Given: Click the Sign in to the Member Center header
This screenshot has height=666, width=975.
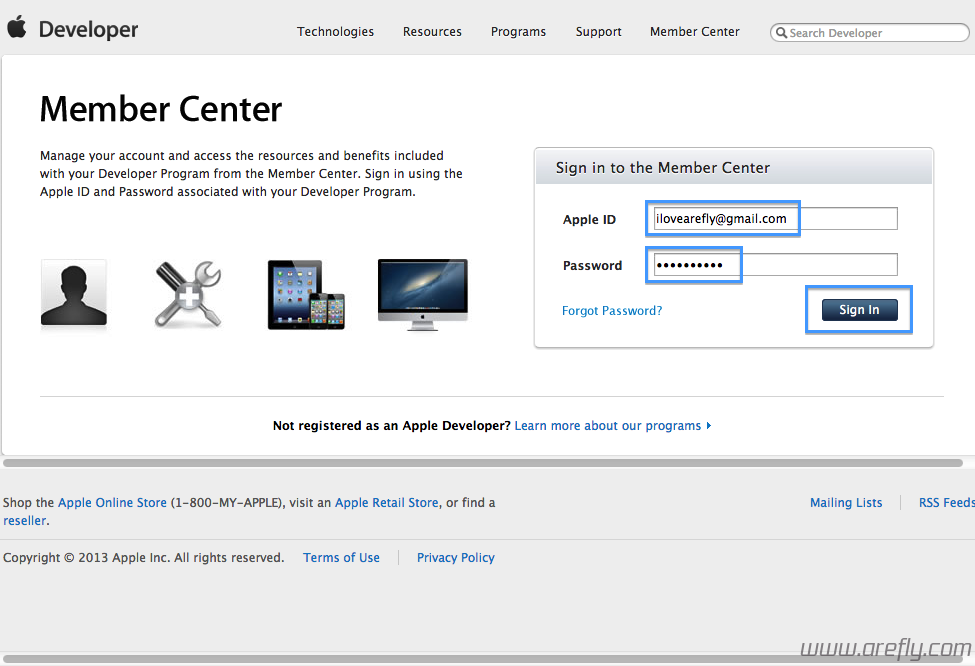Looking at the screenshot, I should (x=663, y=168).
